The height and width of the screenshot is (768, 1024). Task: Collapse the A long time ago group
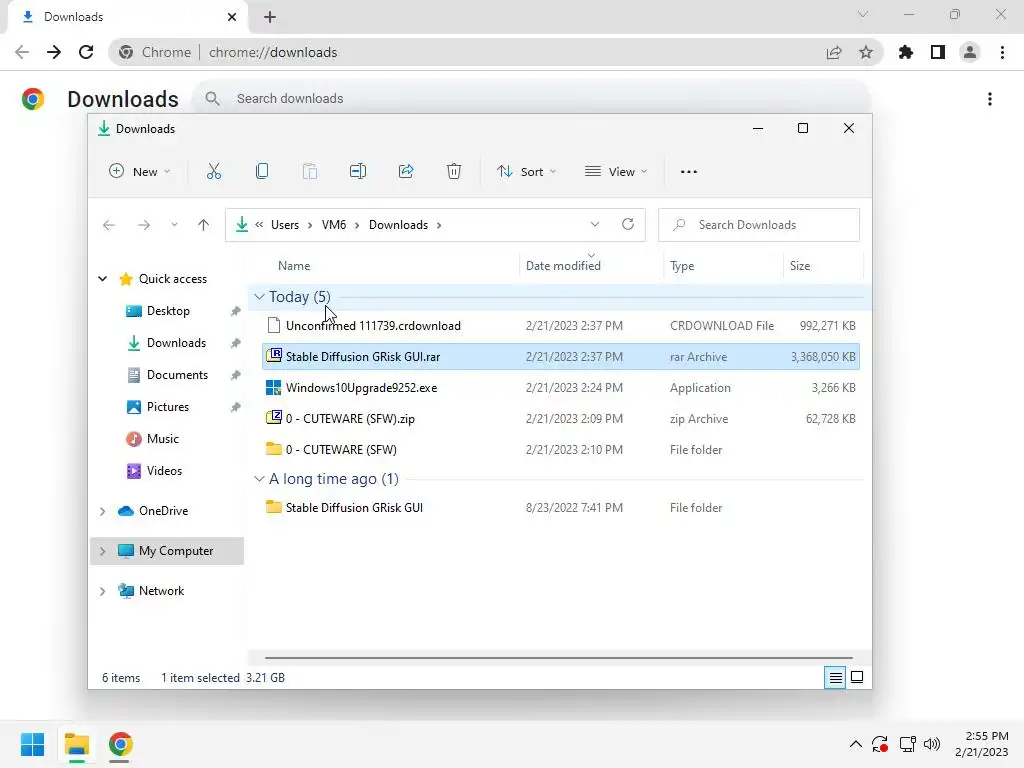coord(259,479)
